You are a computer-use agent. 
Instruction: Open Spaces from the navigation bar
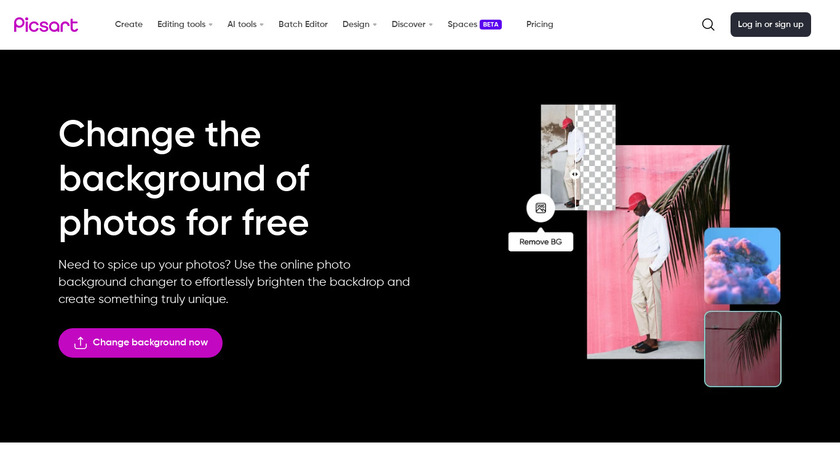pyautogui.click(x=462, y=25)
